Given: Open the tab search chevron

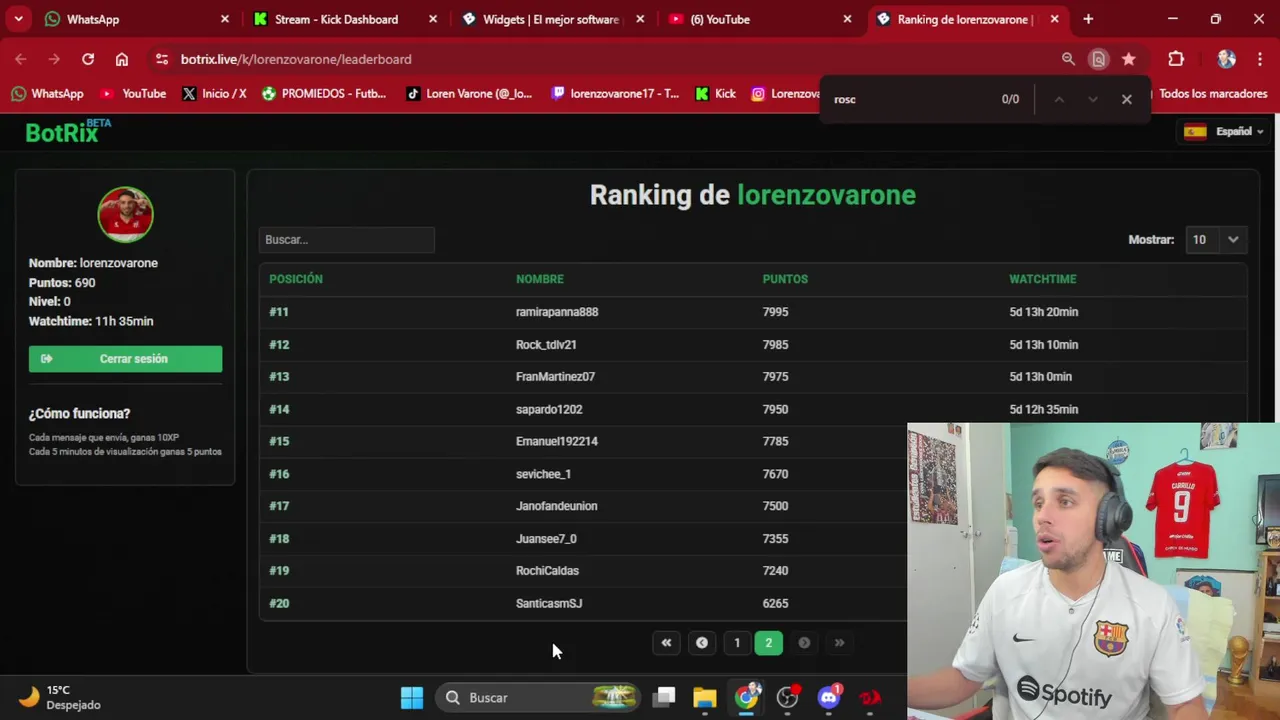Looking at the screenshot, I should pyautogui.click(x=18, y=19).
